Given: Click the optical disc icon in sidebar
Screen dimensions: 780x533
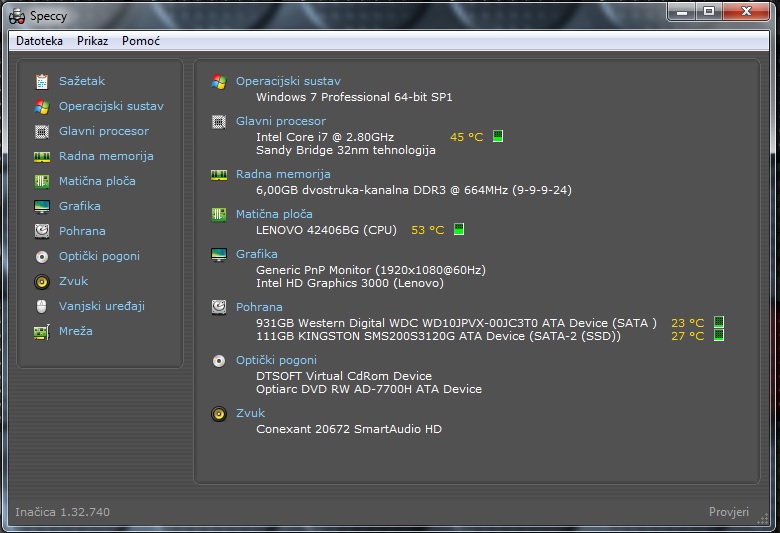Looking at the screenshot, I should point(42,256).
